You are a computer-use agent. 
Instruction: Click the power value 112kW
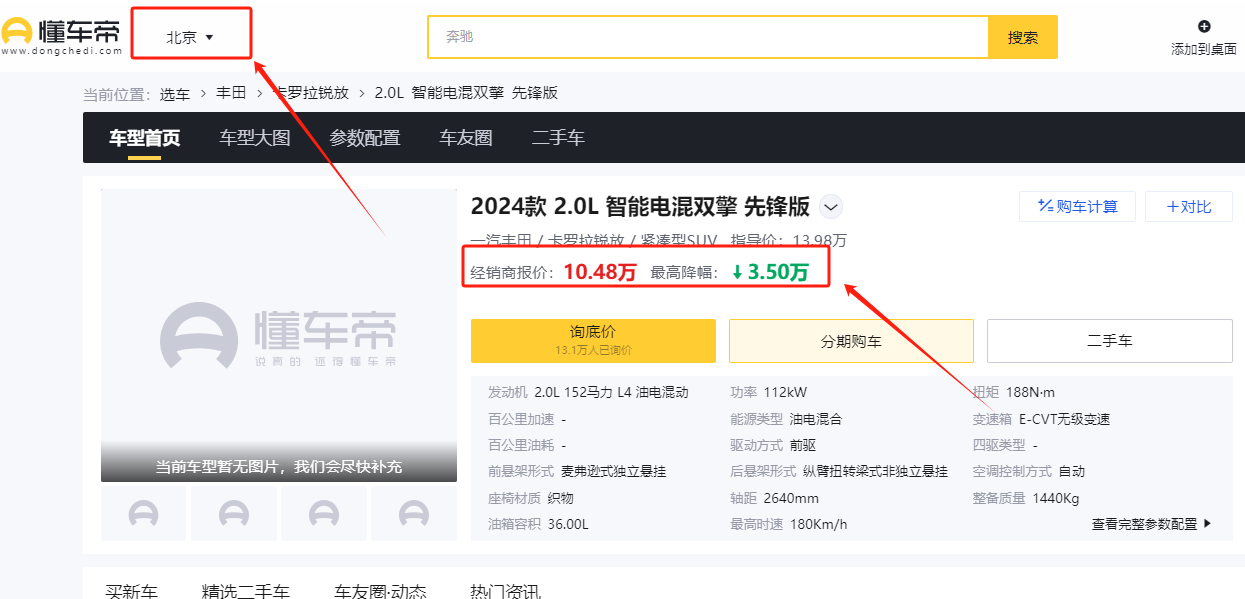[785, 392]
